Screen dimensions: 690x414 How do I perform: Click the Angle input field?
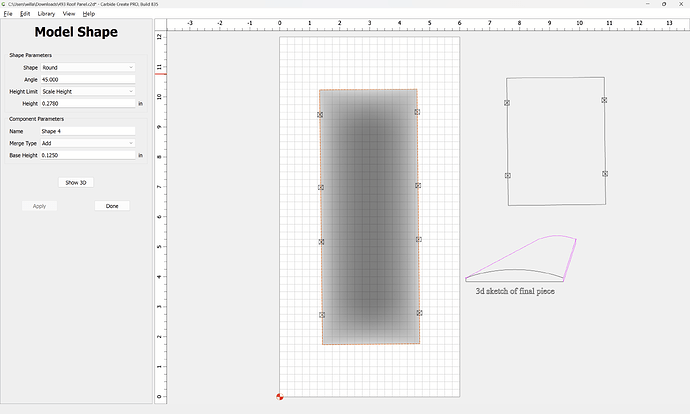click(87, 79)
